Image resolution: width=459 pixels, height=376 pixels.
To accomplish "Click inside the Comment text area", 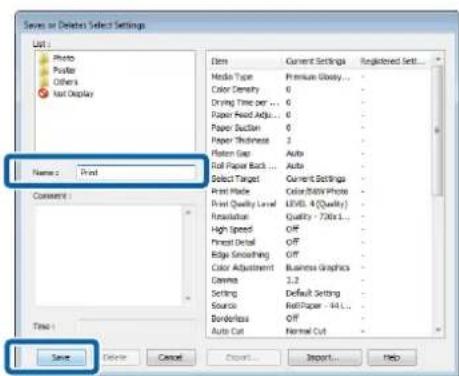I will [109, 256].
